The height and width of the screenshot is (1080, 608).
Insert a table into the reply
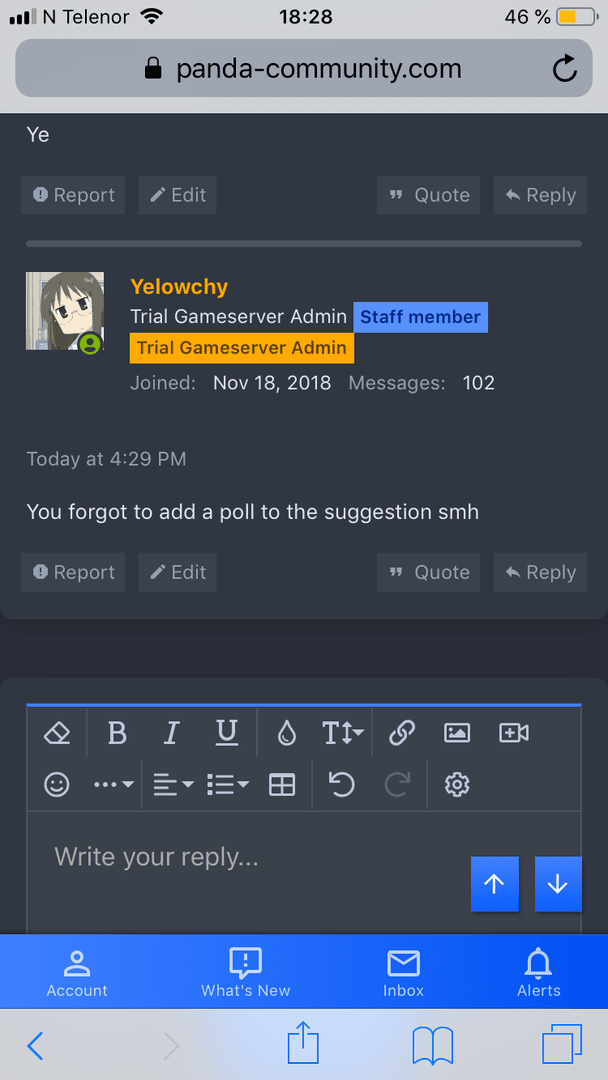point(282,784)
